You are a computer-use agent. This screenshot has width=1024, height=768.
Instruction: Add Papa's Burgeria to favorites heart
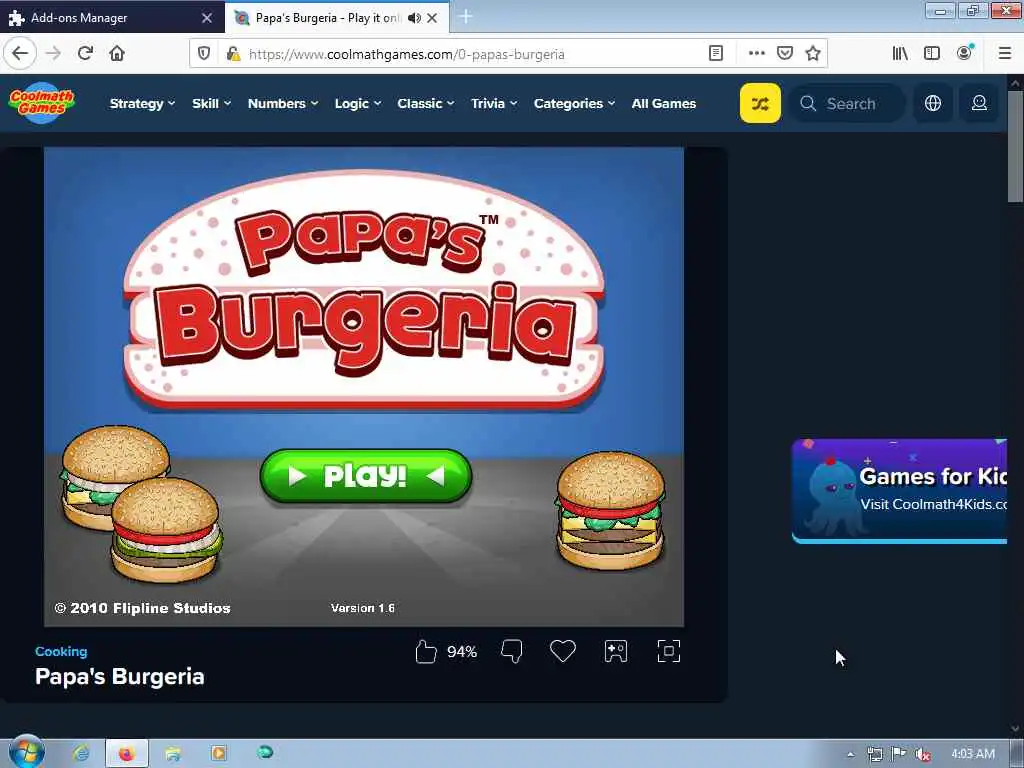tap(563, 651)
